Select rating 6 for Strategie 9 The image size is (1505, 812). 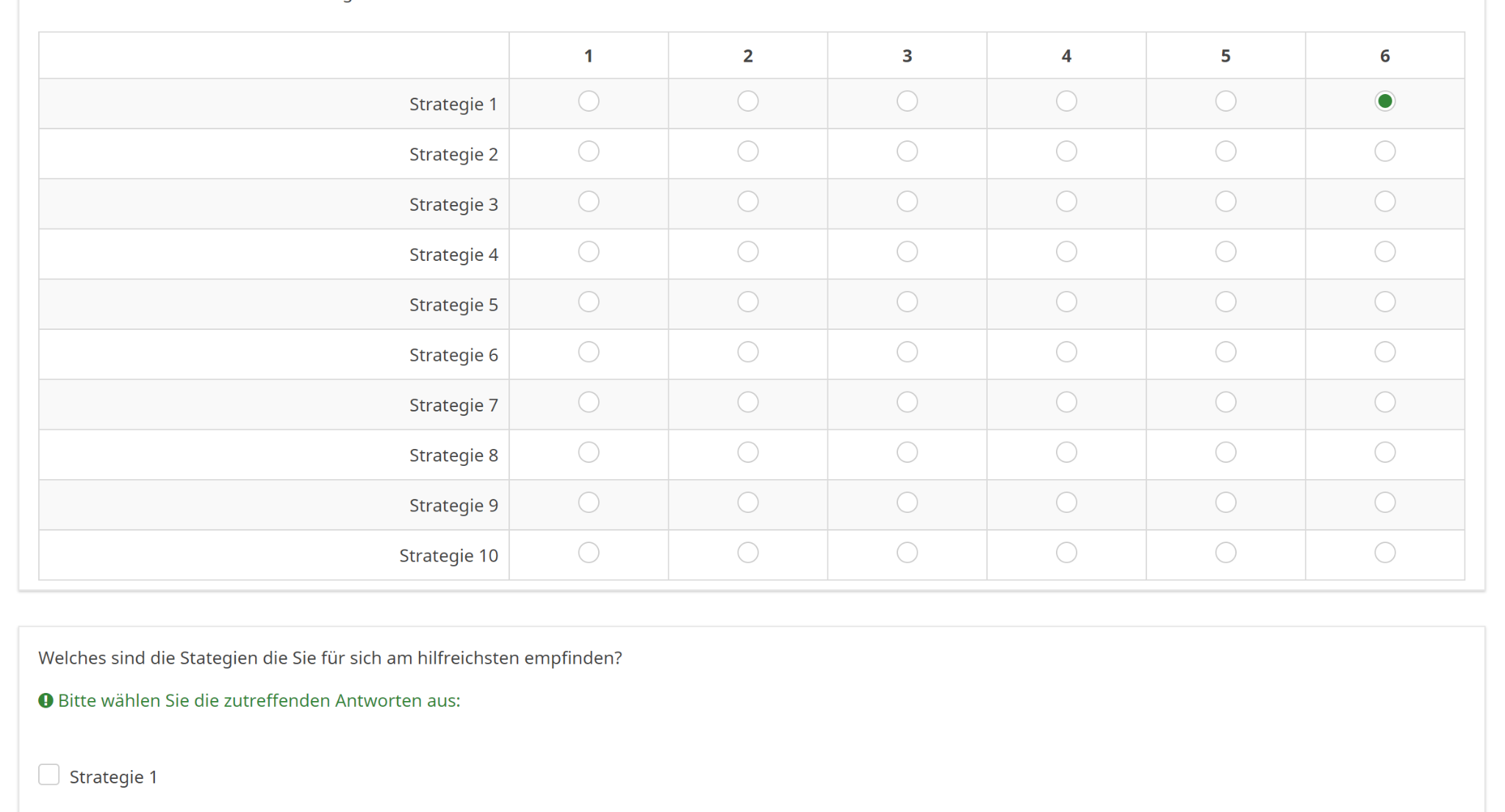tap(1384, 503)
